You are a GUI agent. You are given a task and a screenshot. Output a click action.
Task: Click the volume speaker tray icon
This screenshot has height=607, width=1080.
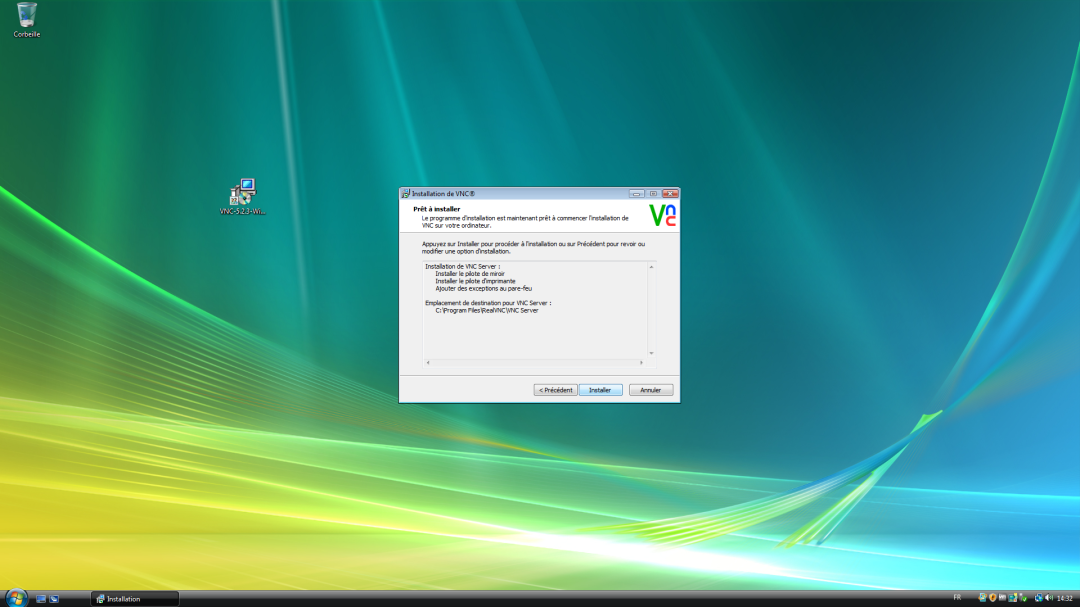1049,598
